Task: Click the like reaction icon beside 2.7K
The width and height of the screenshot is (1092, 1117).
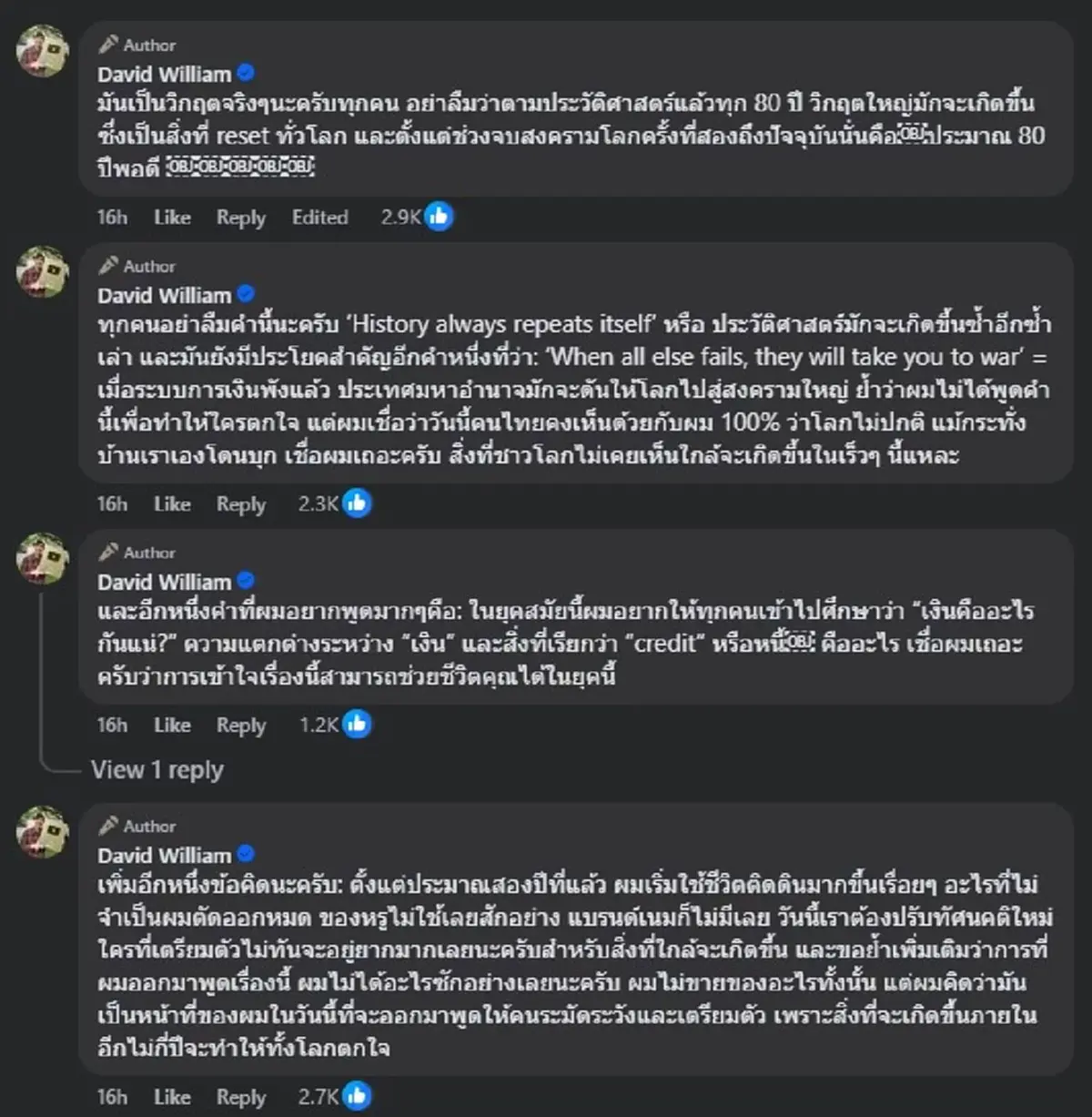Action: tap(357, 1096)
